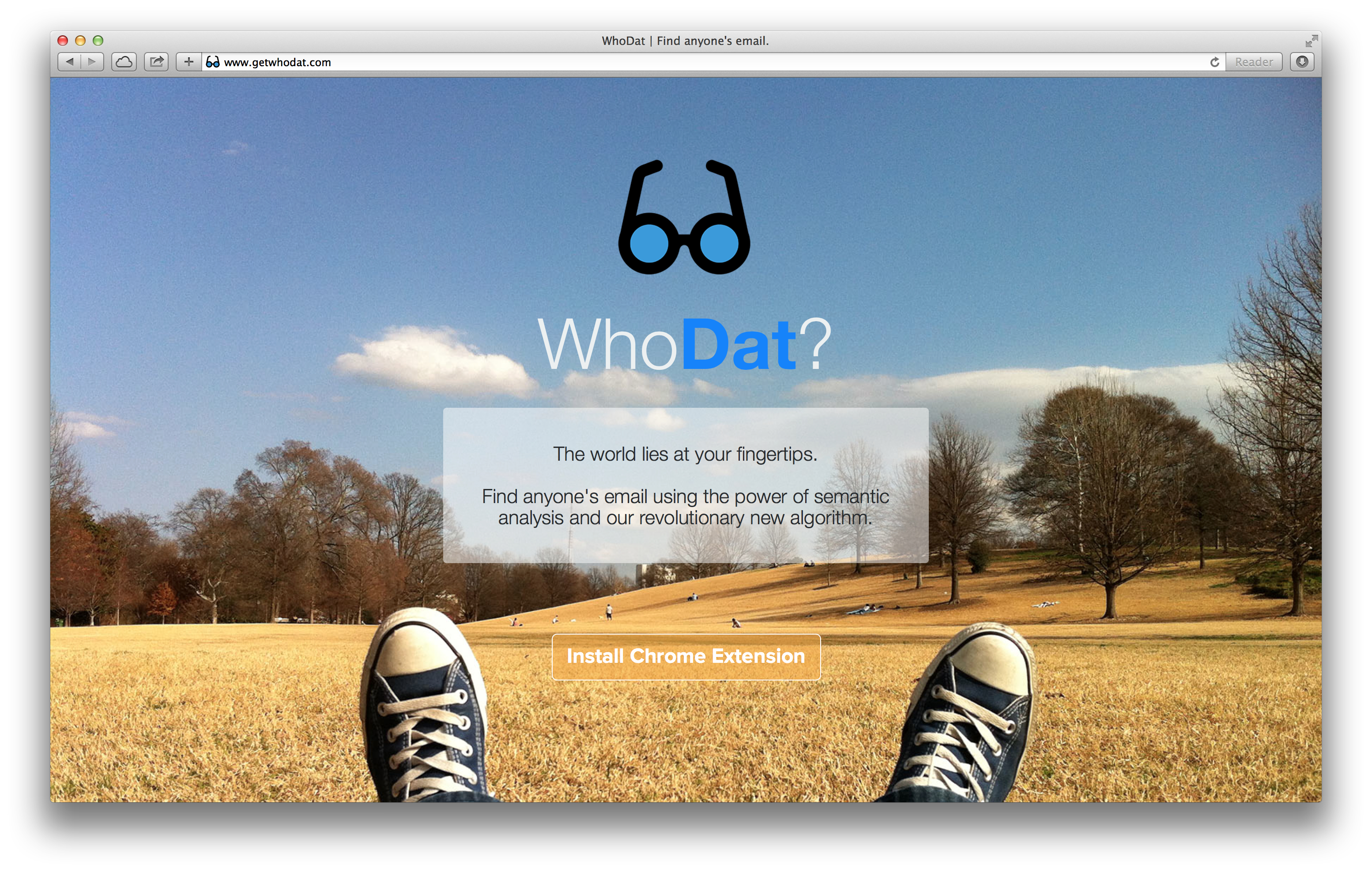
Task: Click the Share toolbar button
Action: click(156, 61)
